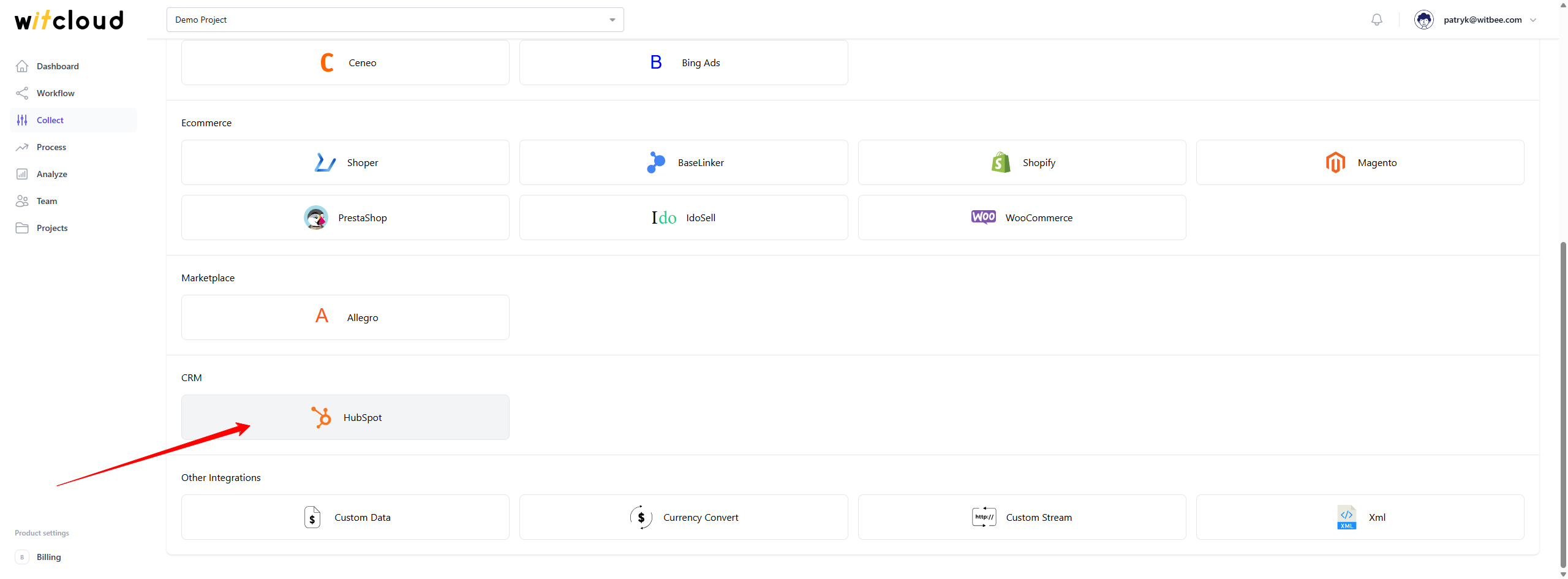This screenshot has width=1568, height=579.
Task: Expand the account menu chevron
Action: [1533, 20]
